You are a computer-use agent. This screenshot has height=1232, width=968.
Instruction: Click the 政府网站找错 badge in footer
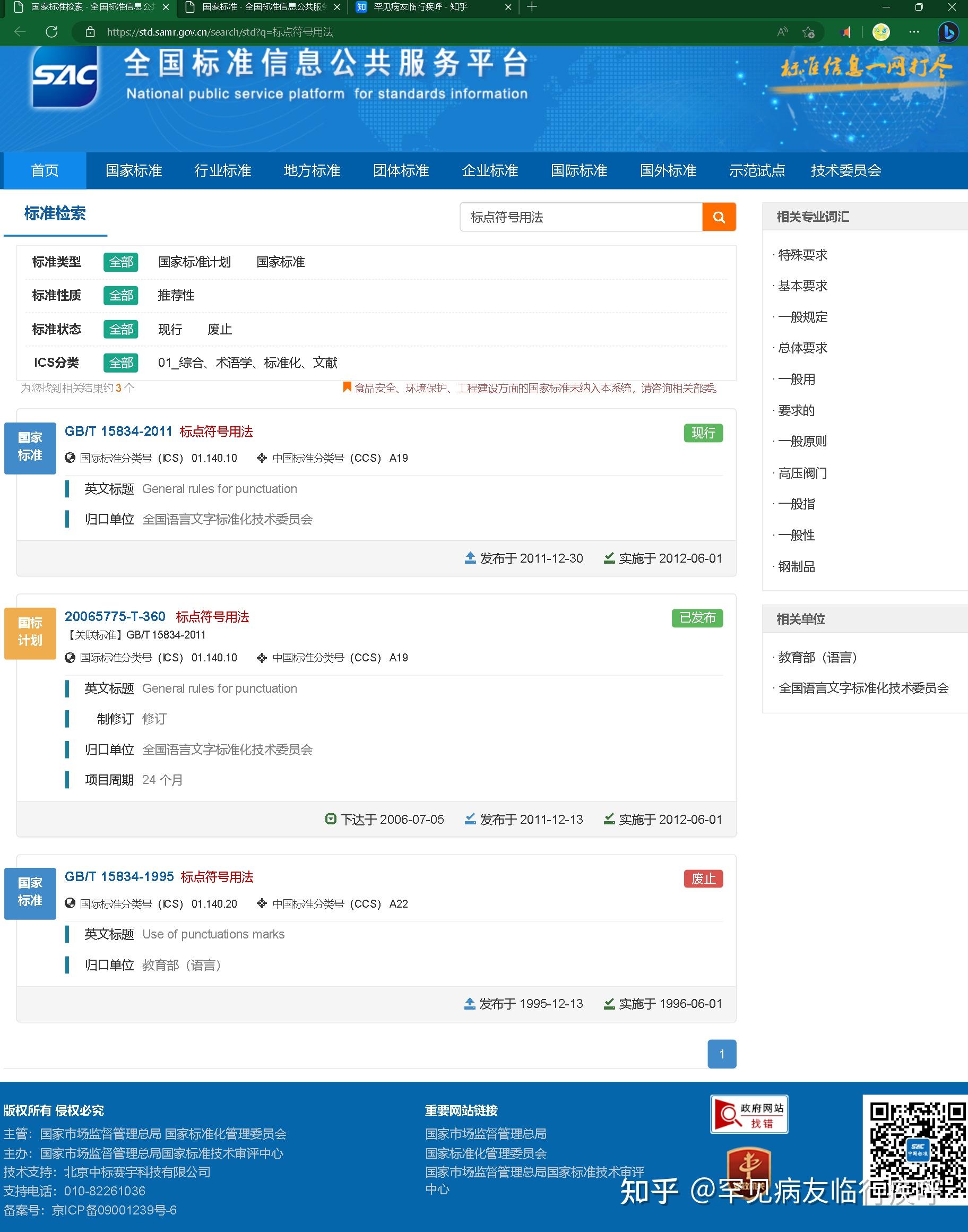(749, 1114)
